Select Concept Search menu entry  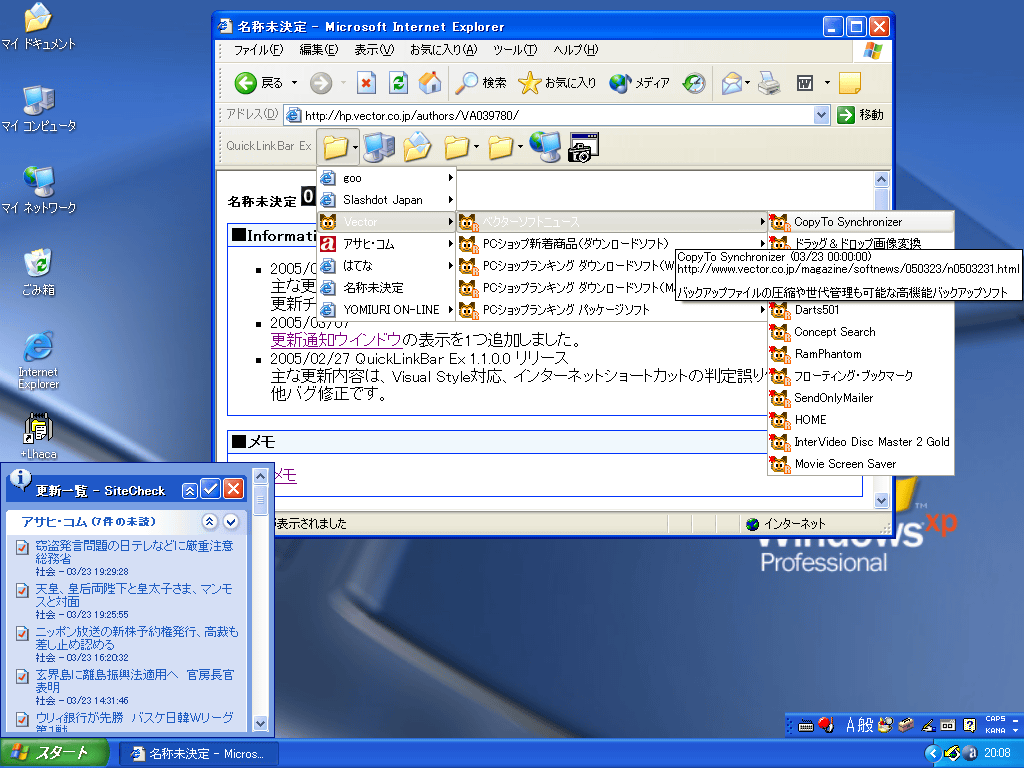(x=861, y=332)
